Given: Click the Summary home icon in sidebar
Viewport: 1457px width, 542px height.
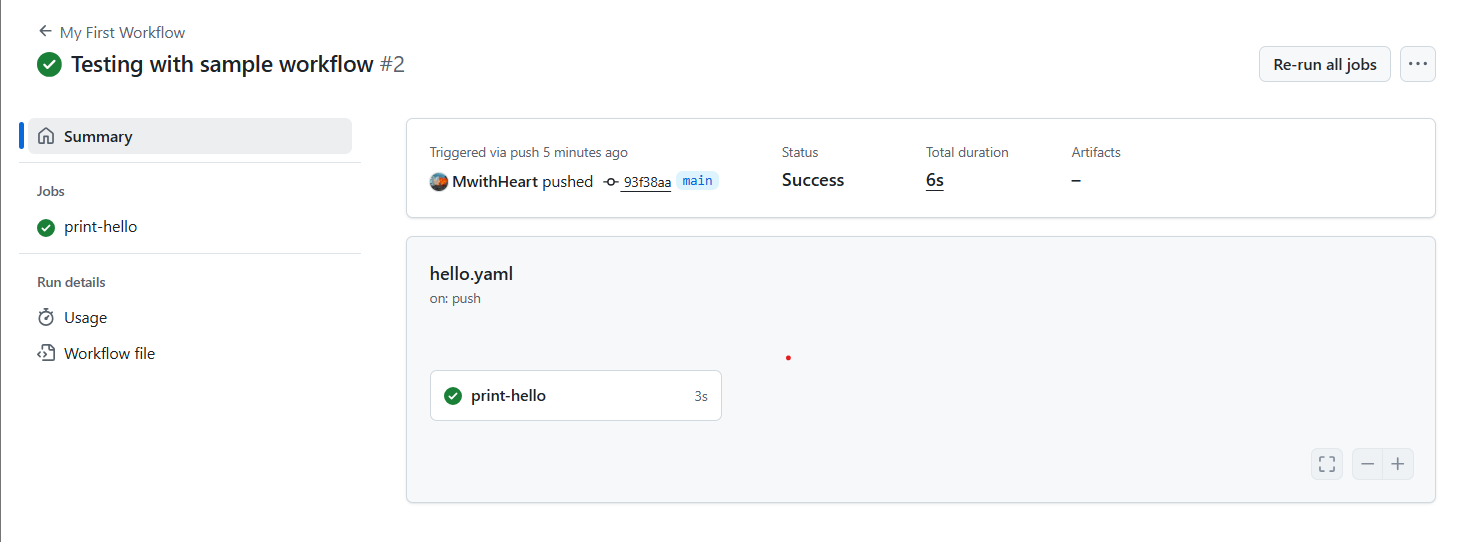Looking at the screenshot, I should pyautogui.click(x=46, y=137).
